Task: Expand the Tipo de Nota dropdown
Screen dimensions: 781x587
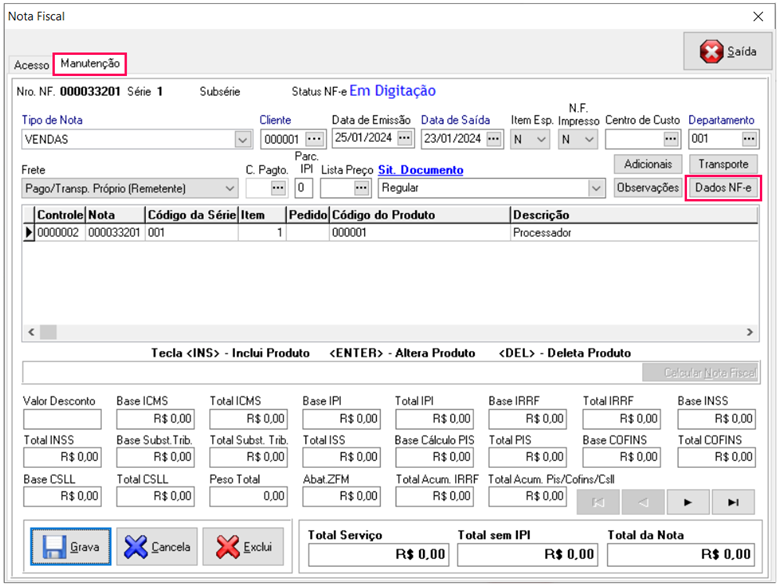Action: click(242, 139)
